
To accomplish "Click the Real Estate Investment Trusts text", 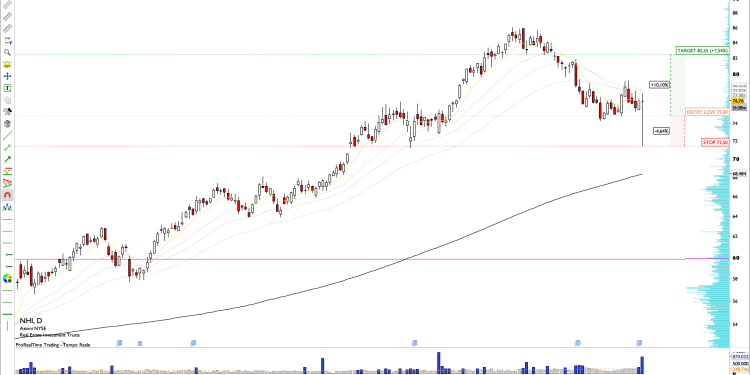I will click(x=50, y=335).
